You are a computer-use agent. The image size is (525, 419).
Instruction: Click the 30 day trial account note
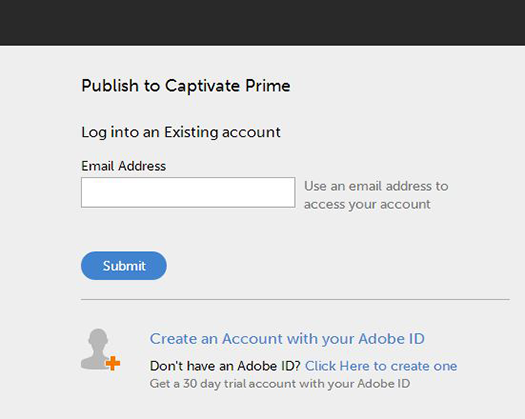point(280,384)
